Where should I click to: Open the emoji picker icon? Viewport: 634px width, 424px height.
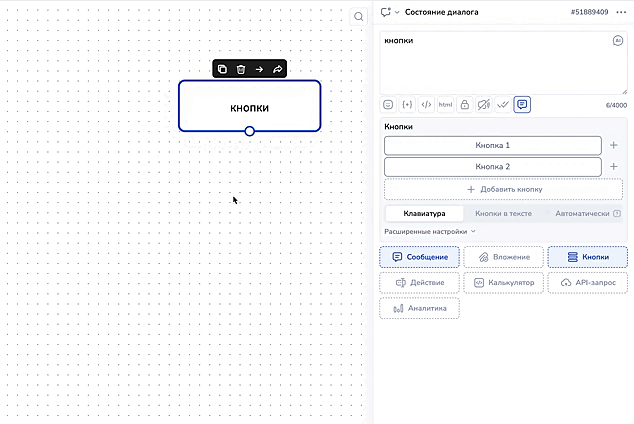pyautogui.click(x=388, y=104)
